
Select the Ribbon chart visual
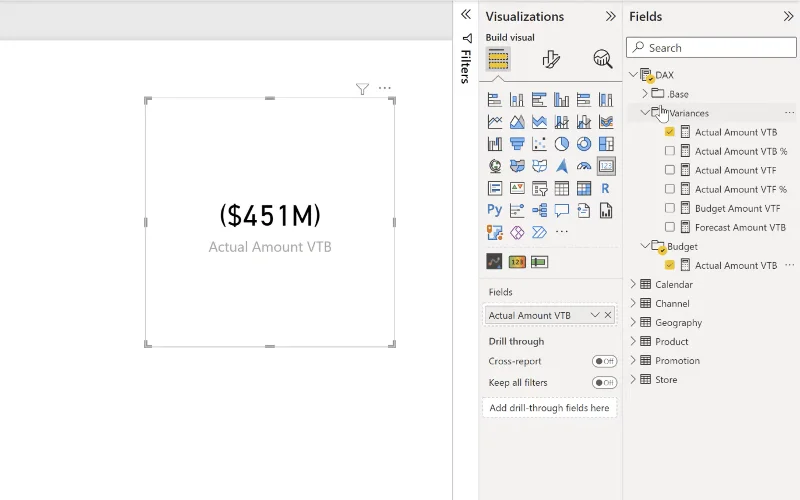click(x=606, y=122)
